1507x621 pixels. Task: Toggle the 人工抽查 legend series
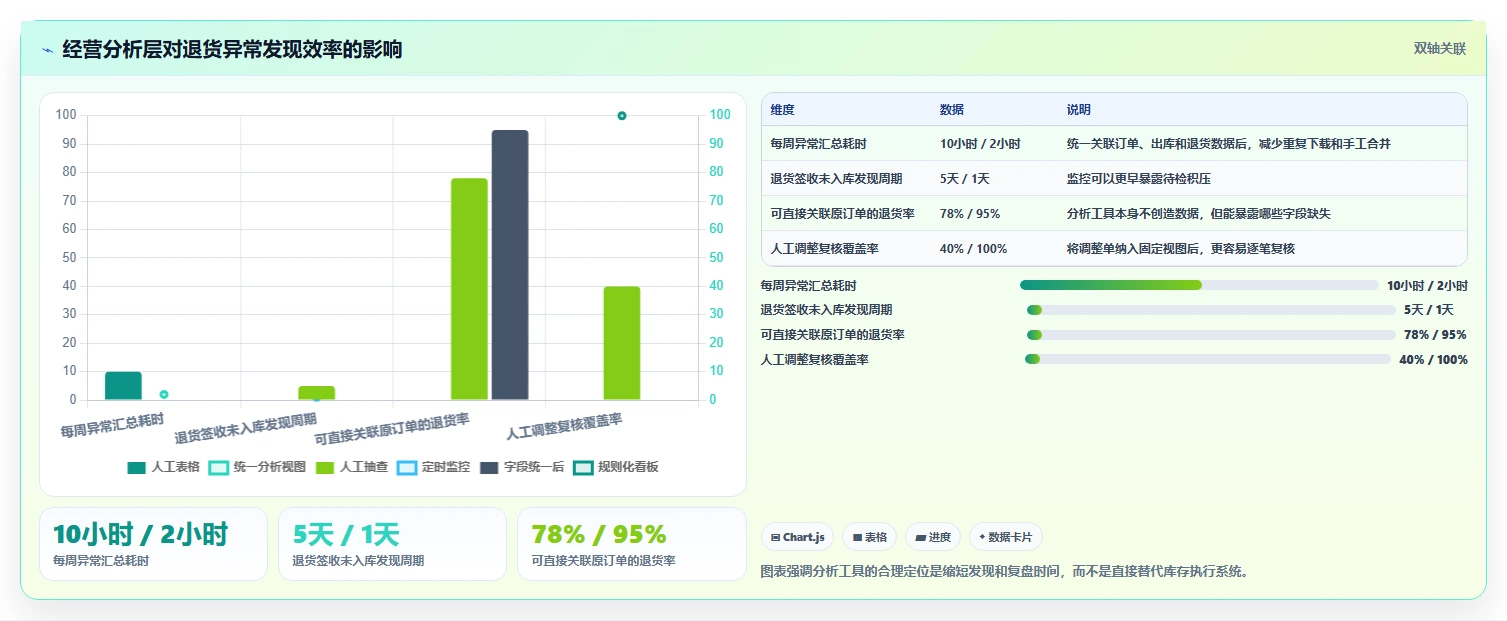click(351, 467)
